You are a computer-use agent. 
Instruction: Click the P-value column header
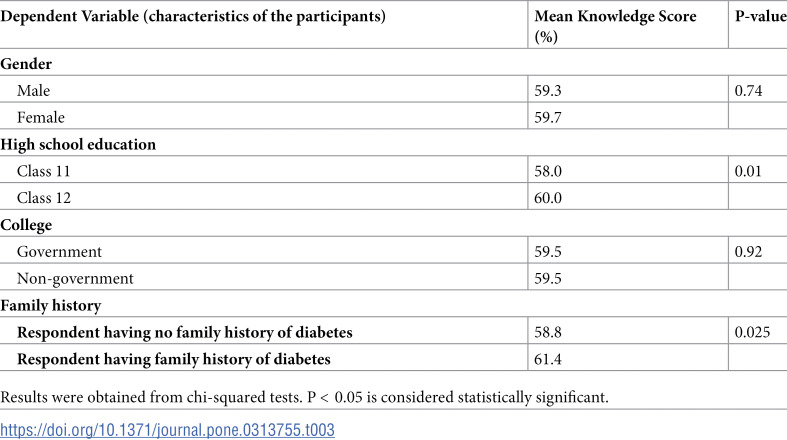click(760, 16)
